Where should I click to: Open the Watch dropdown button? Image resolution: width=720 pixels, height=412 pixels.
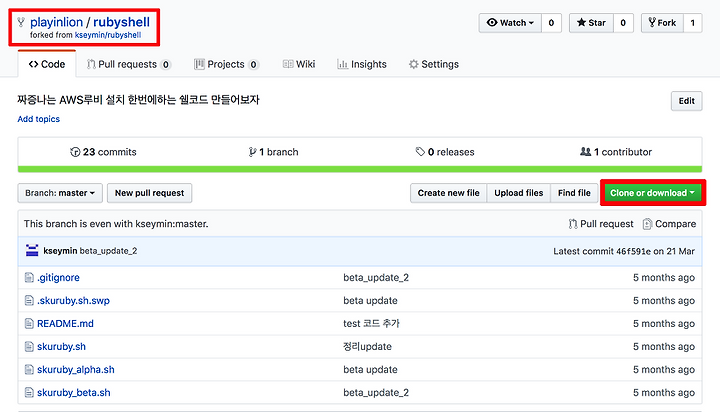510,23
